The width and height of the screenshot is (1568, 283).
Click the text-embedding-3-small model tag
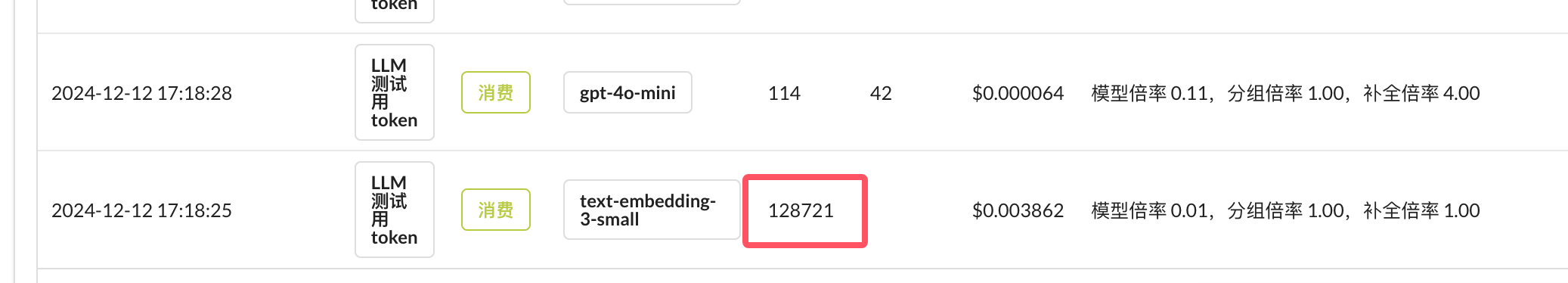coord(652,210)
